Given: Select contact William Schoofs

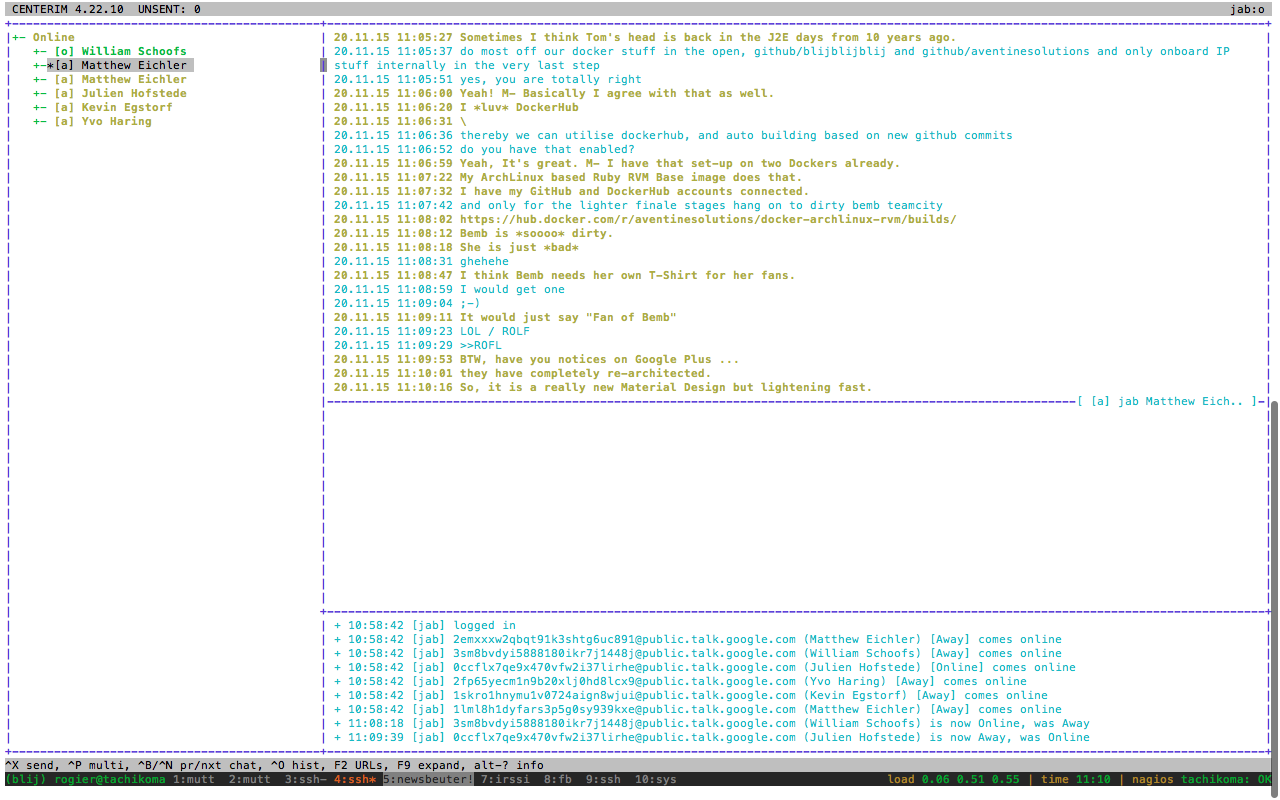Looking at the screenshot, I should 120,51.
